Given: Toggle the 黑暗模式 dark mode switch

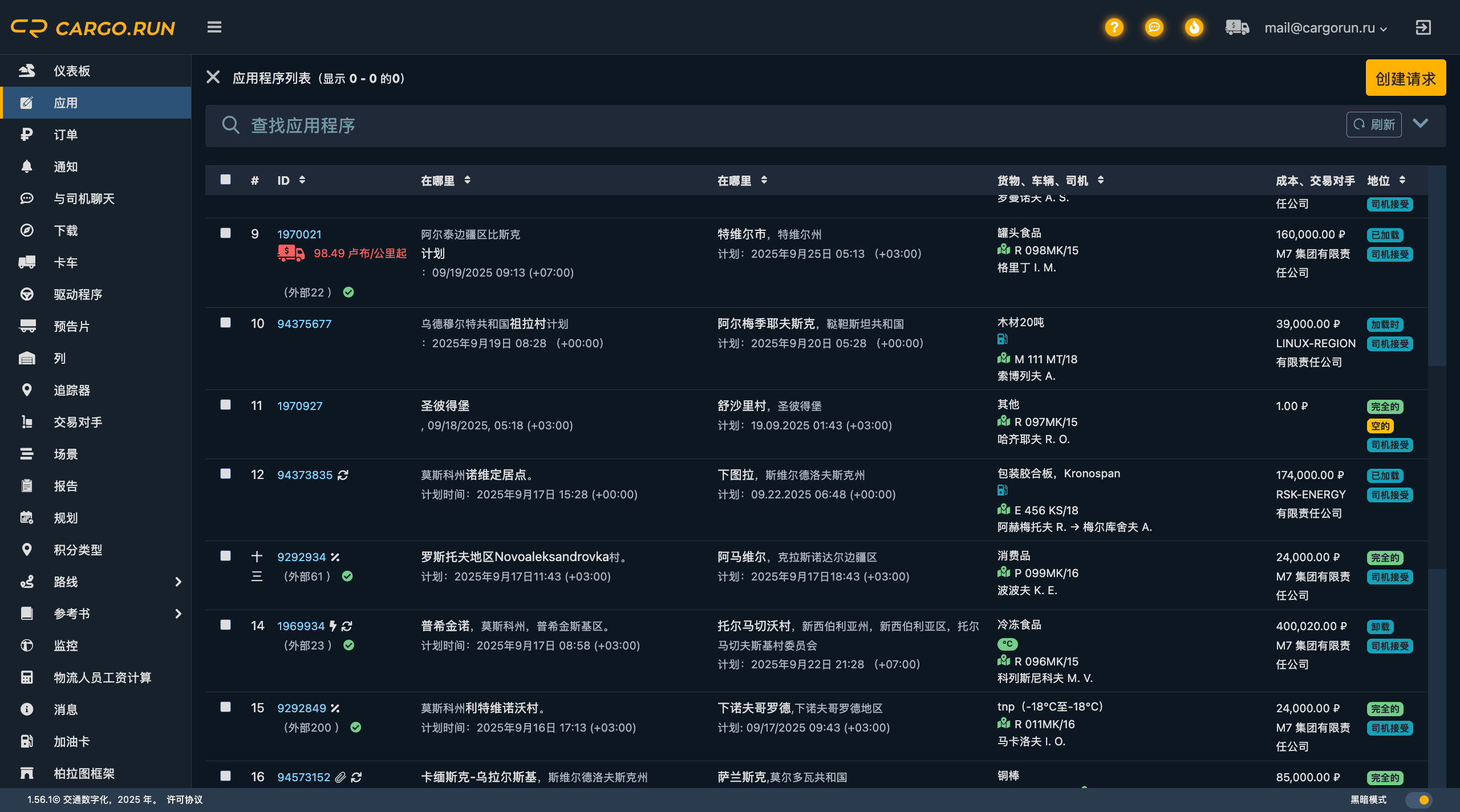Looking at the screenshot, I should pos(1418,799).
